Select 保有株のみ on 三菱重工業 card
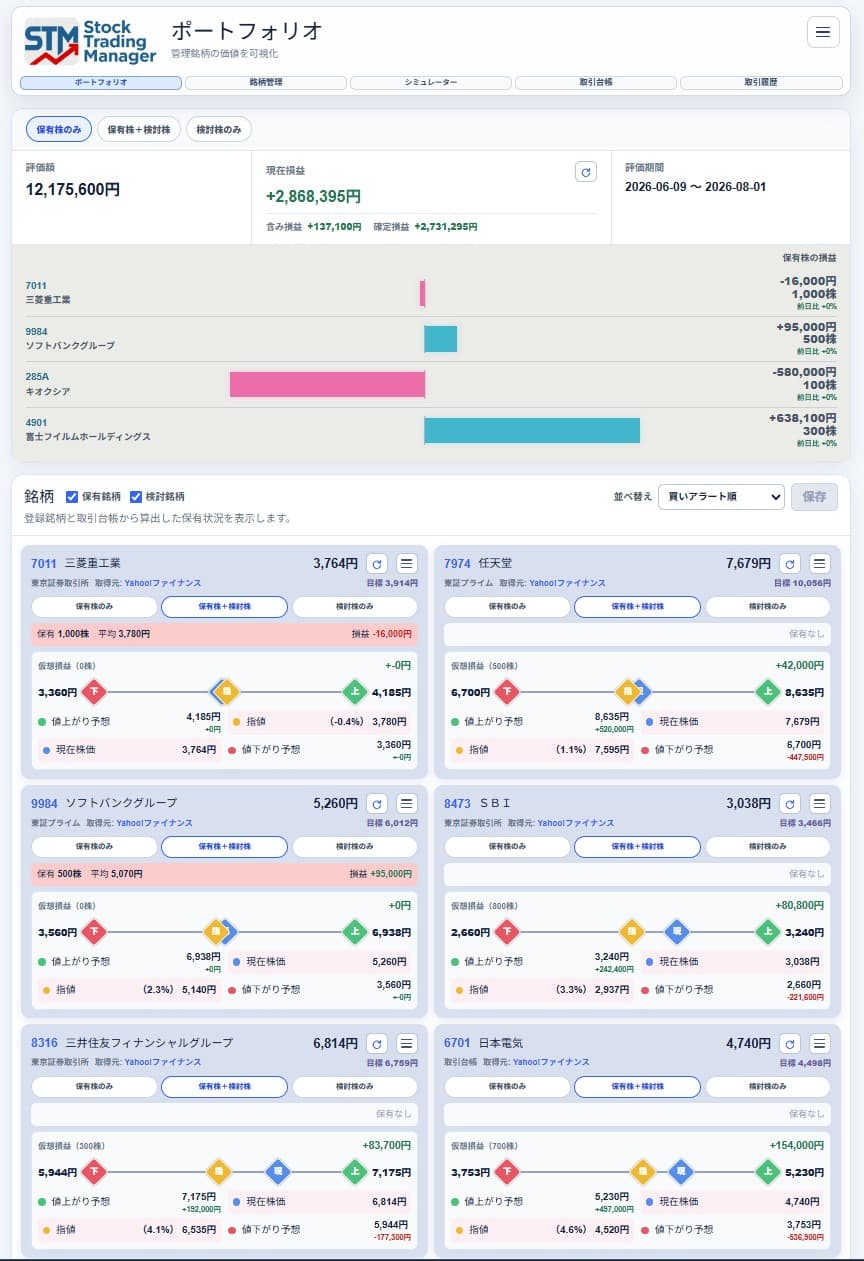 coord(94,607)
